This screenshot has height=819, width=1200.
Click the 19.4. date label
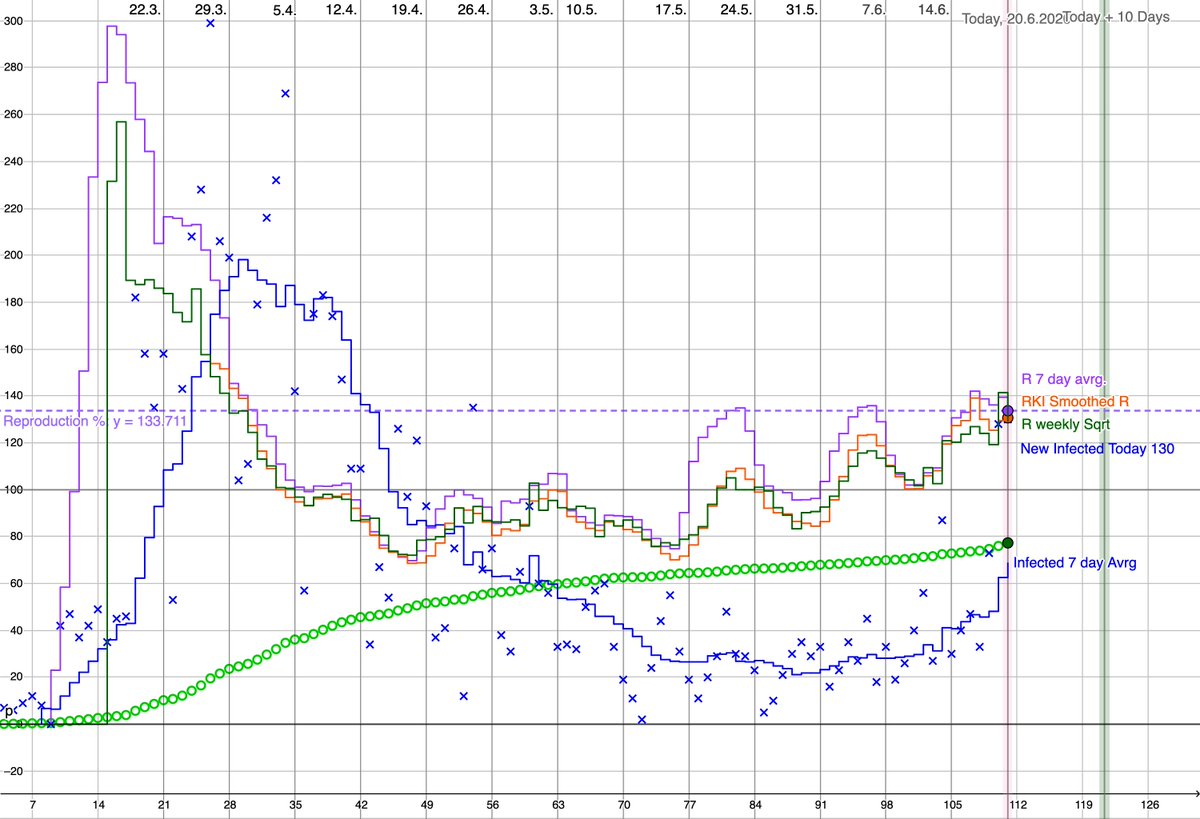pos(408,9)
